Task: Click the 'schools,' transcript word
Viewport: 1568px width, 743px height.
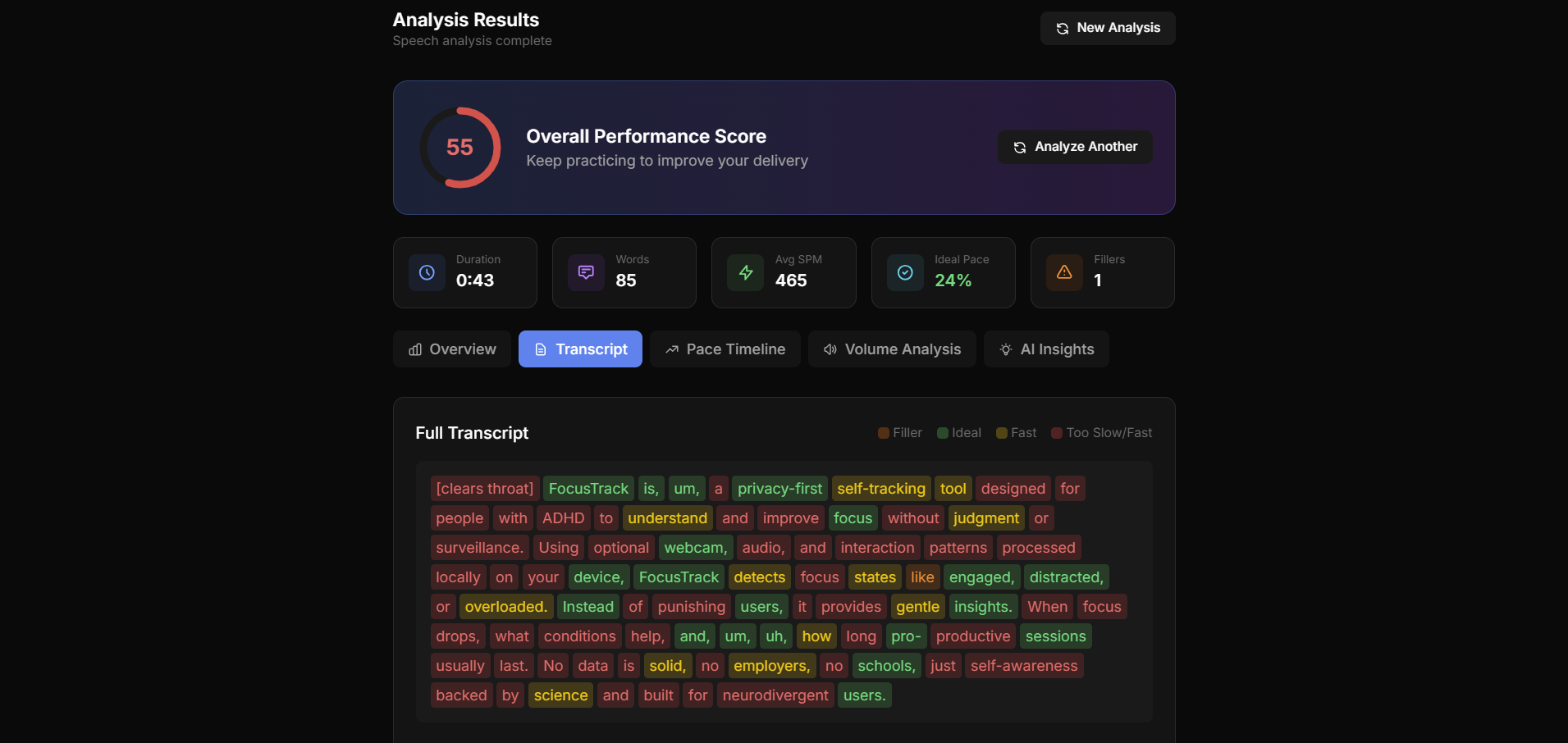Action: (886, 666)
